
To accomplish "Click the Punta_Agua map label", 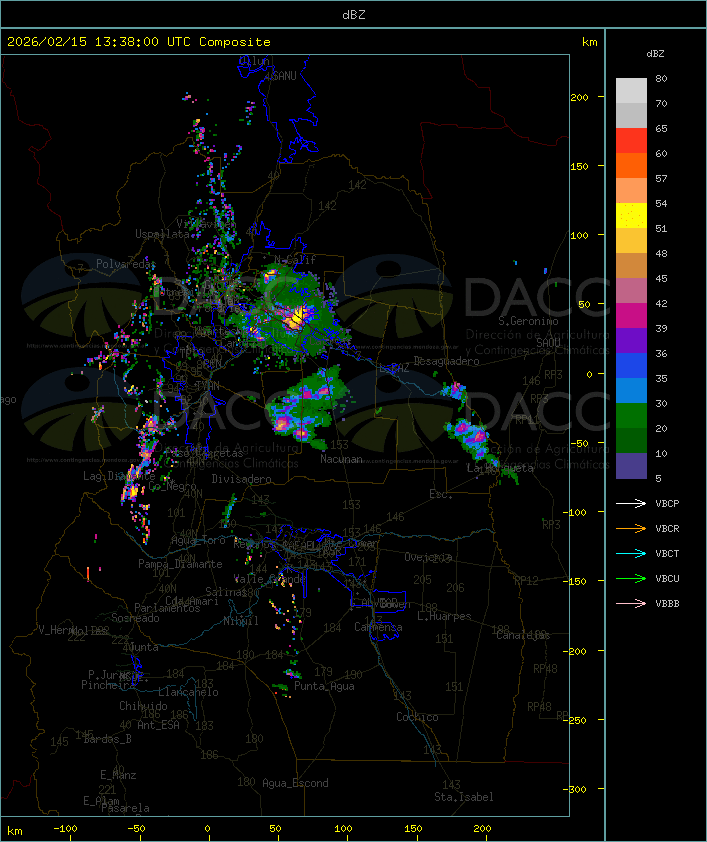I will point(324,686).
